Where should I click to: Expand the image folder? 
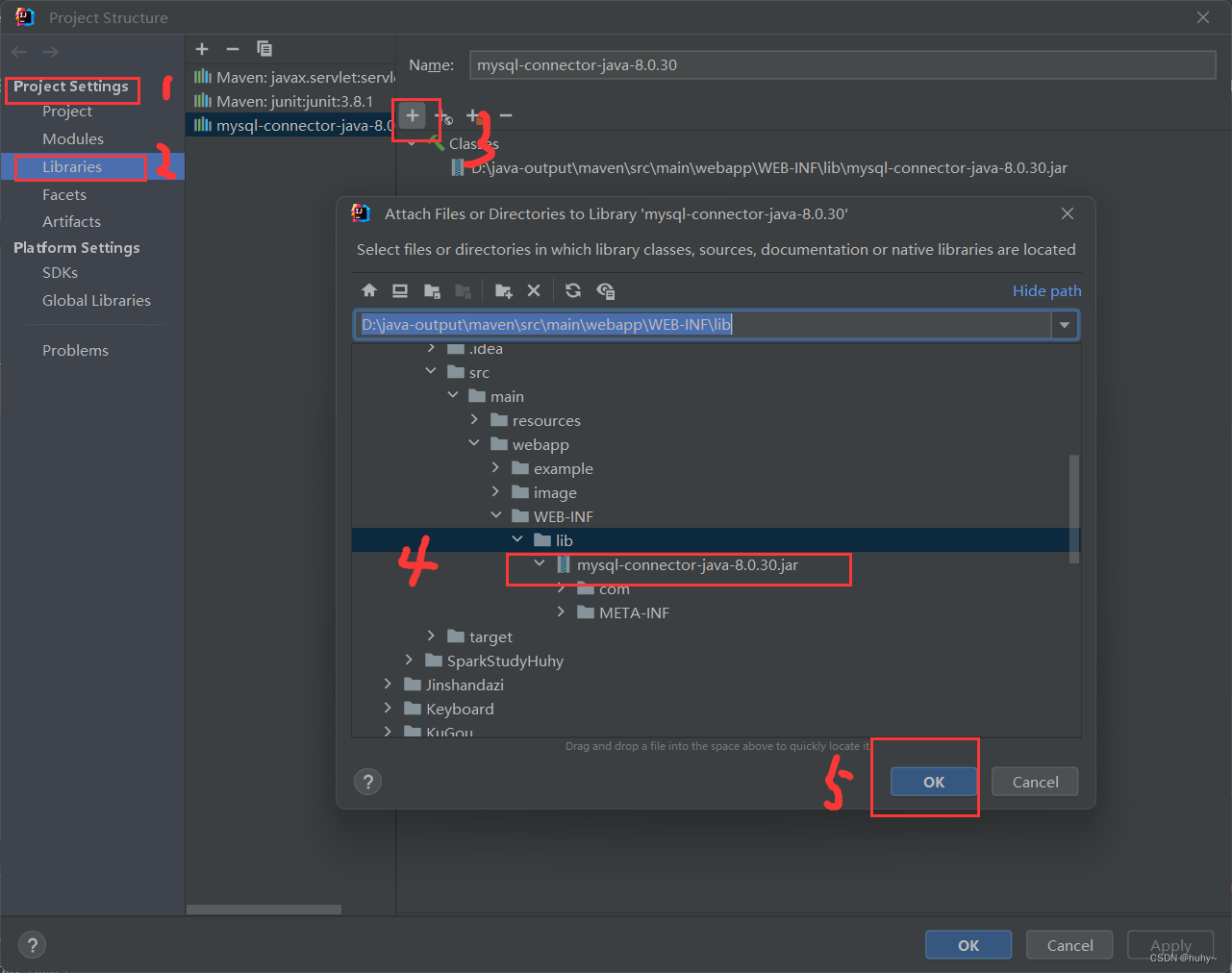point(496,491)
